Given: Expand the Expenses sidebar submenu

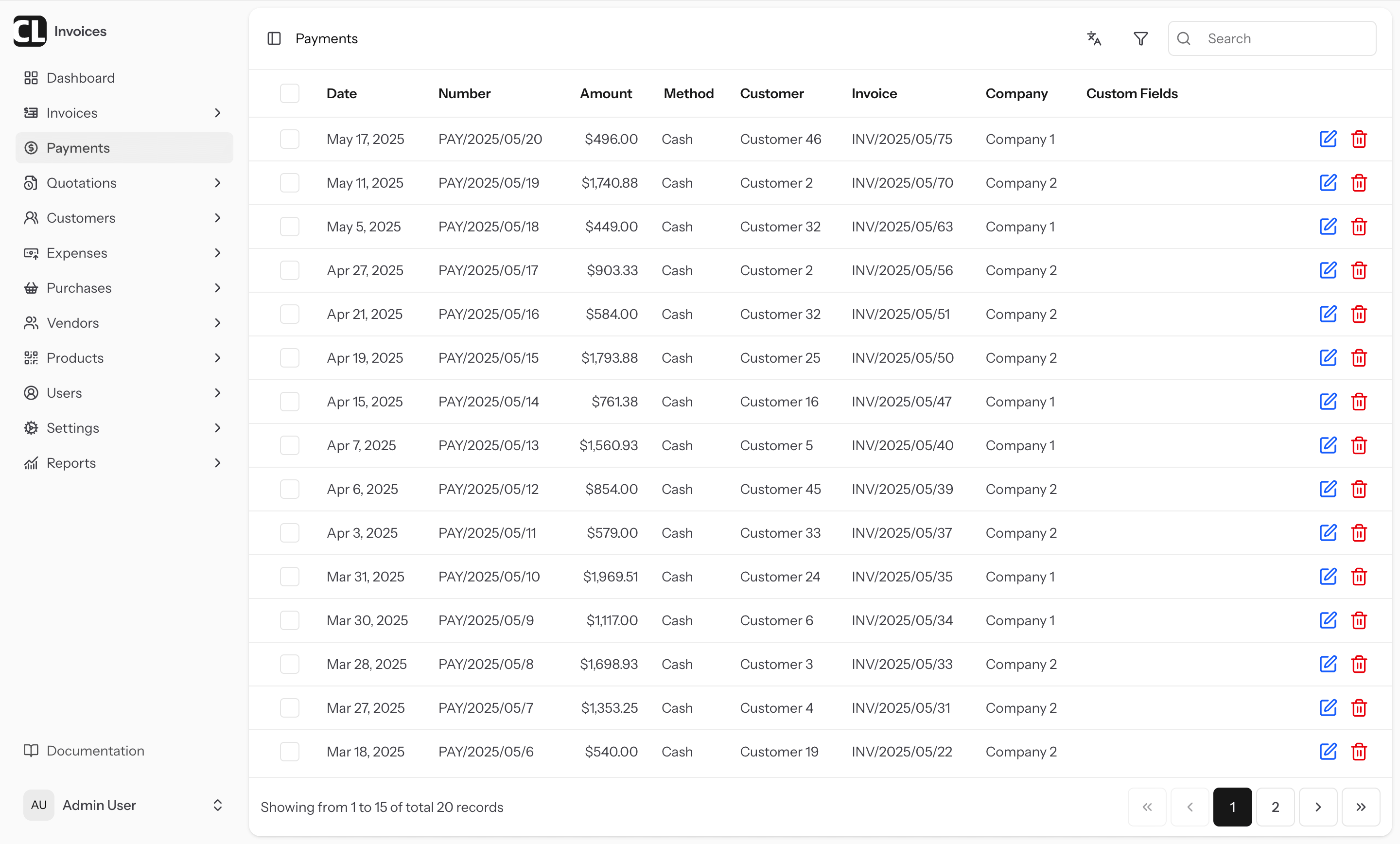Looking at the screenshot, I should [218, 252].
